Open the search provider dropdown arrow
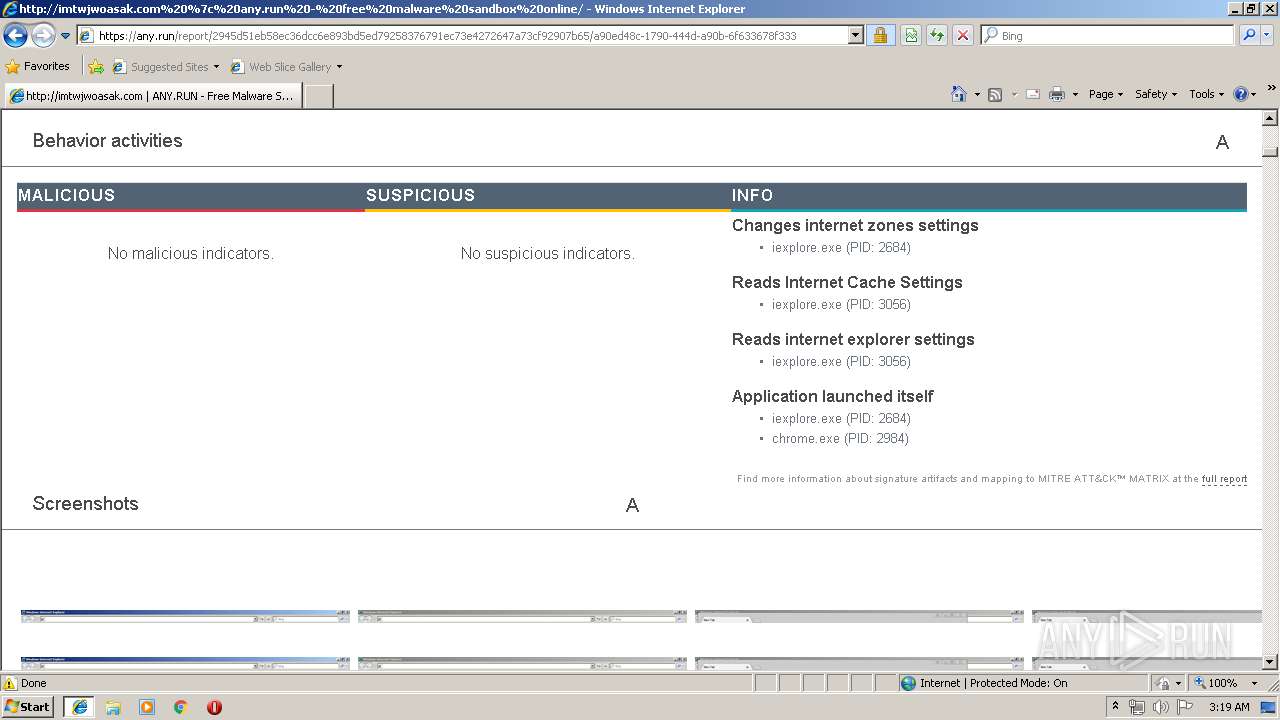The image size is (1280, 720). (1266, 36)
